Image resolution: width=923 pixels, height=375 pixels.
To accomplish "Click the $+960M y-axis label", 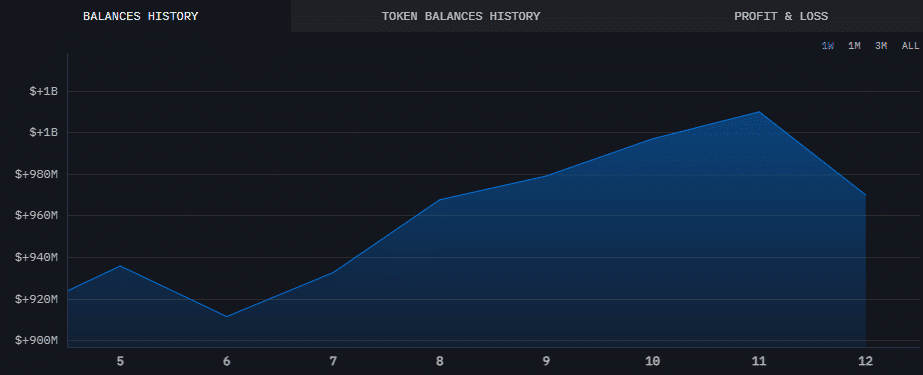I will point(36,215).
